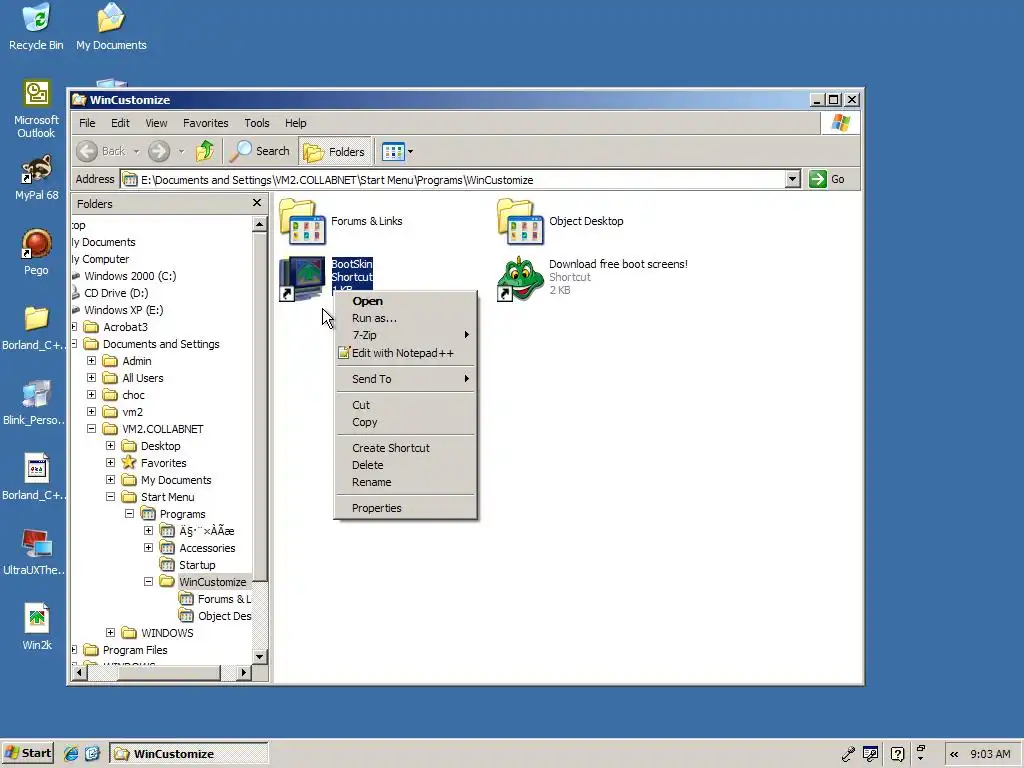Click the Forward navigation arrow

tap(159, 151)
